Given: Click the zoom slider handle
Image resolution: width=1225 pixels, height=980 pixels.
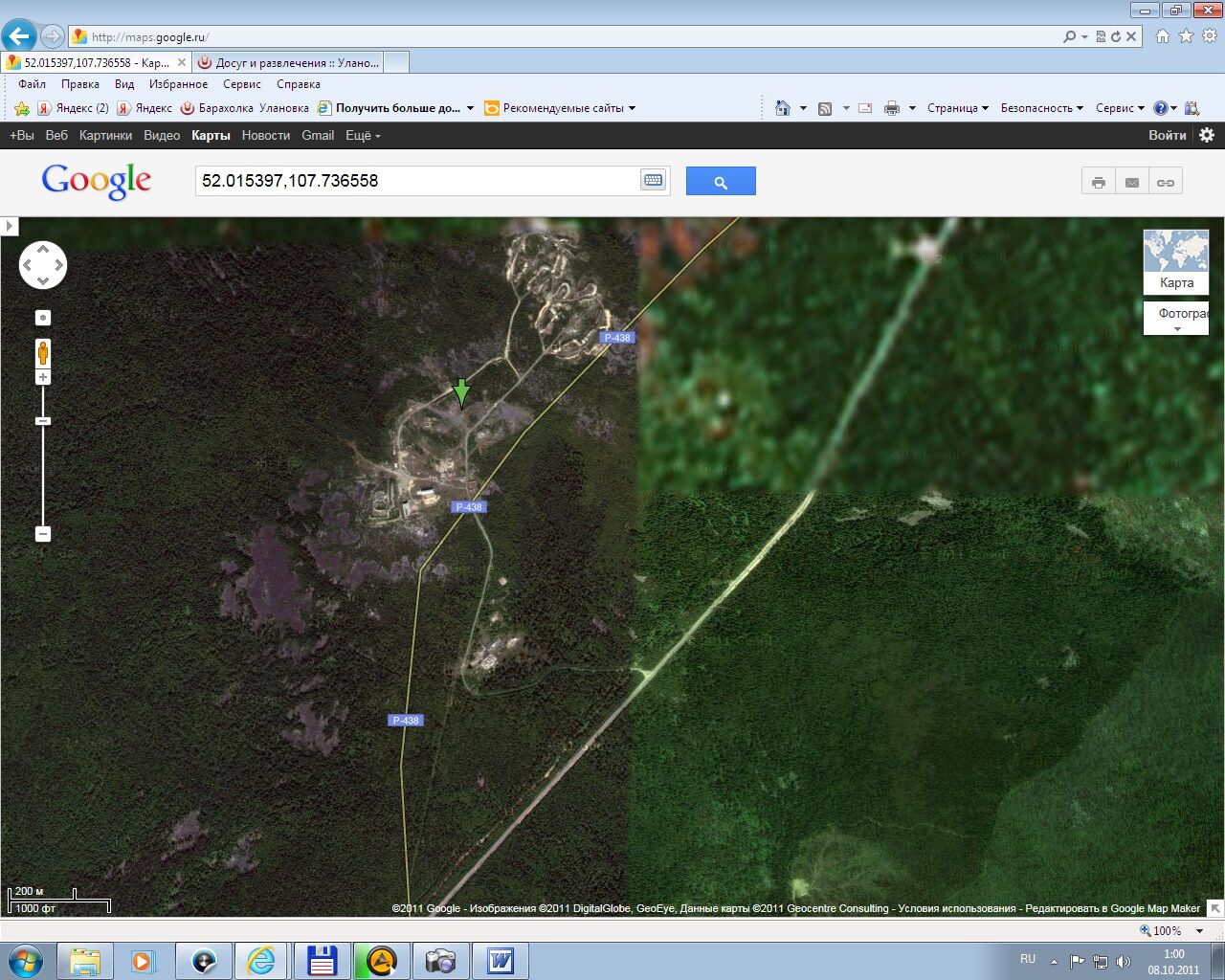Looking at the screenshot, I should click(x=43, y=421).
